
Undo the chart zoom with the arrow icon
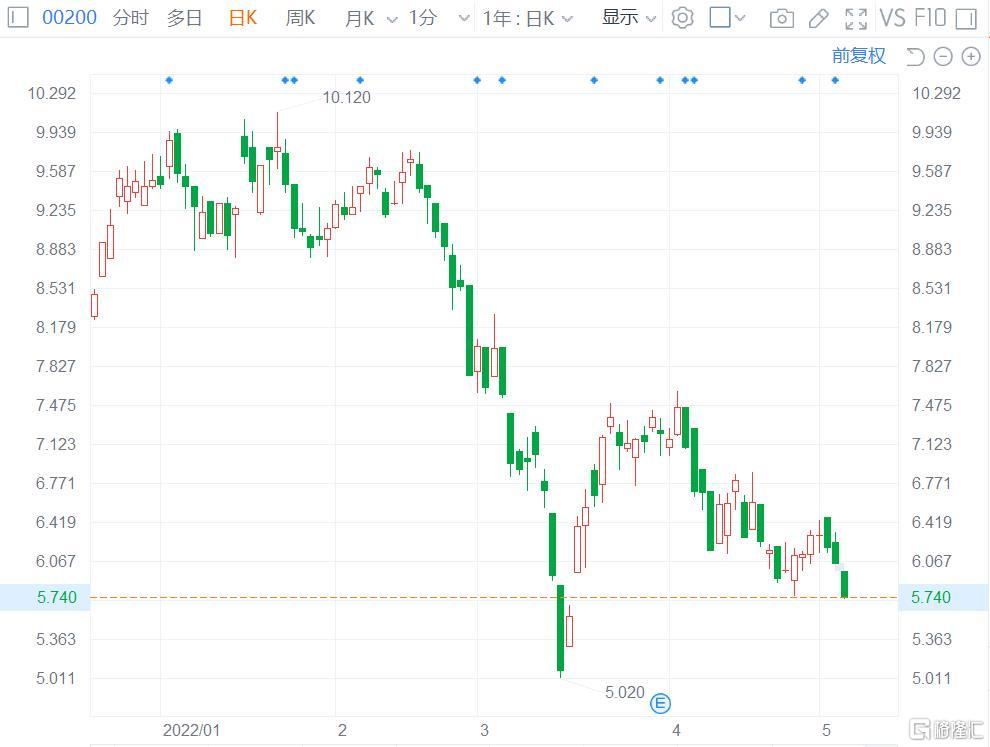coord(914,57)
